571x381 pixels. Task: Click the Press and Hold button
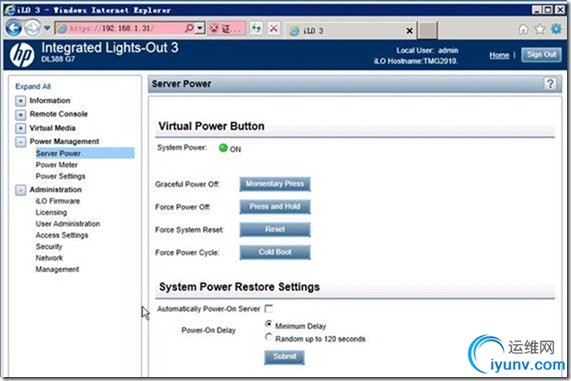pyautogui.click(x=275, y=207)
